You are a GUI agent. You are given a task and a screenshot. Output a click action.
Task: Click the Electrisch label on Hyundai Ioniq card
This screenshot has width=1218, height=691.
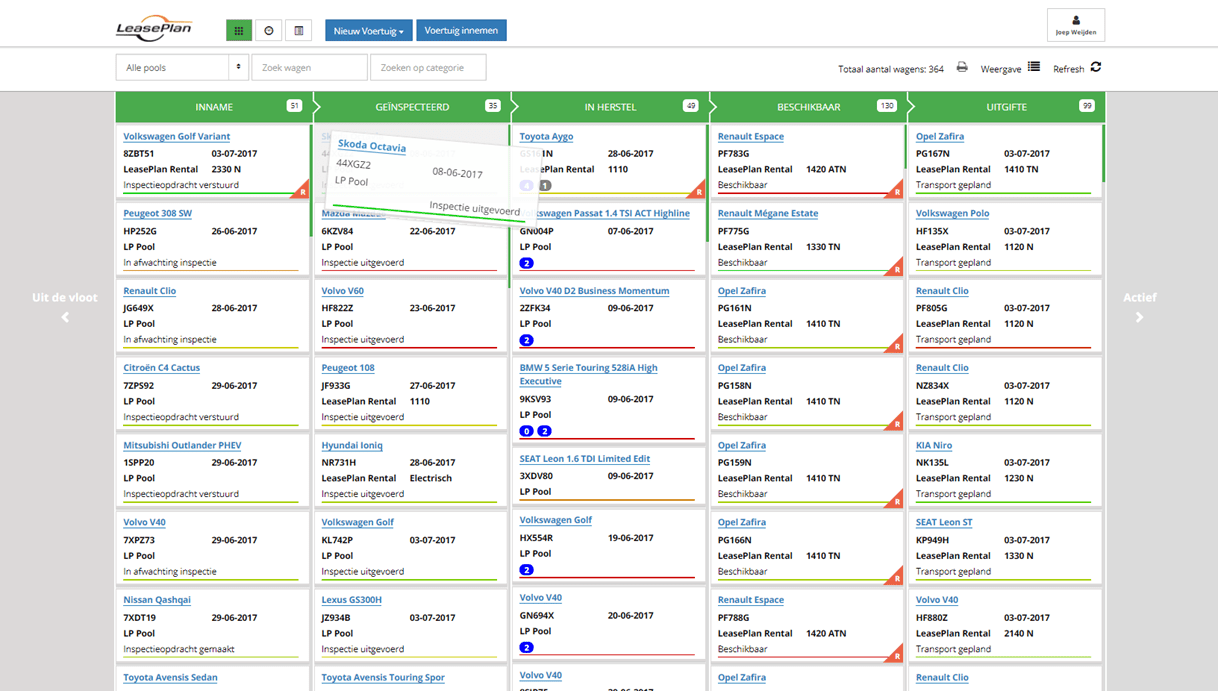(x=431, y=478)
